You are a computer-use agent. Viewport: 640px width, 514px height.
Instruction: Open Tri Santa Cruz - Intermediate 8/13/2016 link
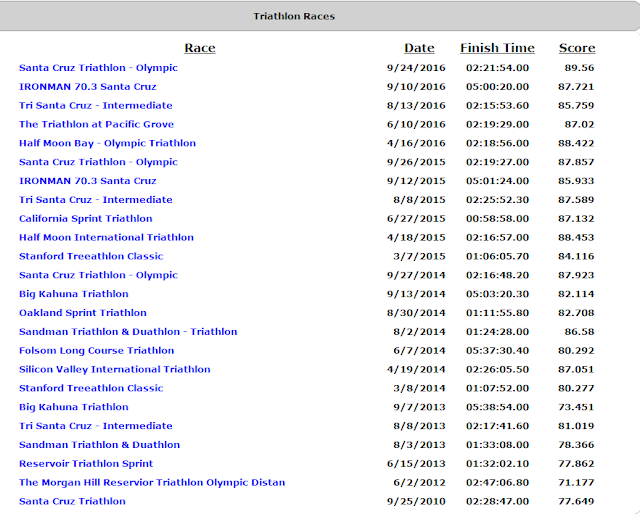96,105
